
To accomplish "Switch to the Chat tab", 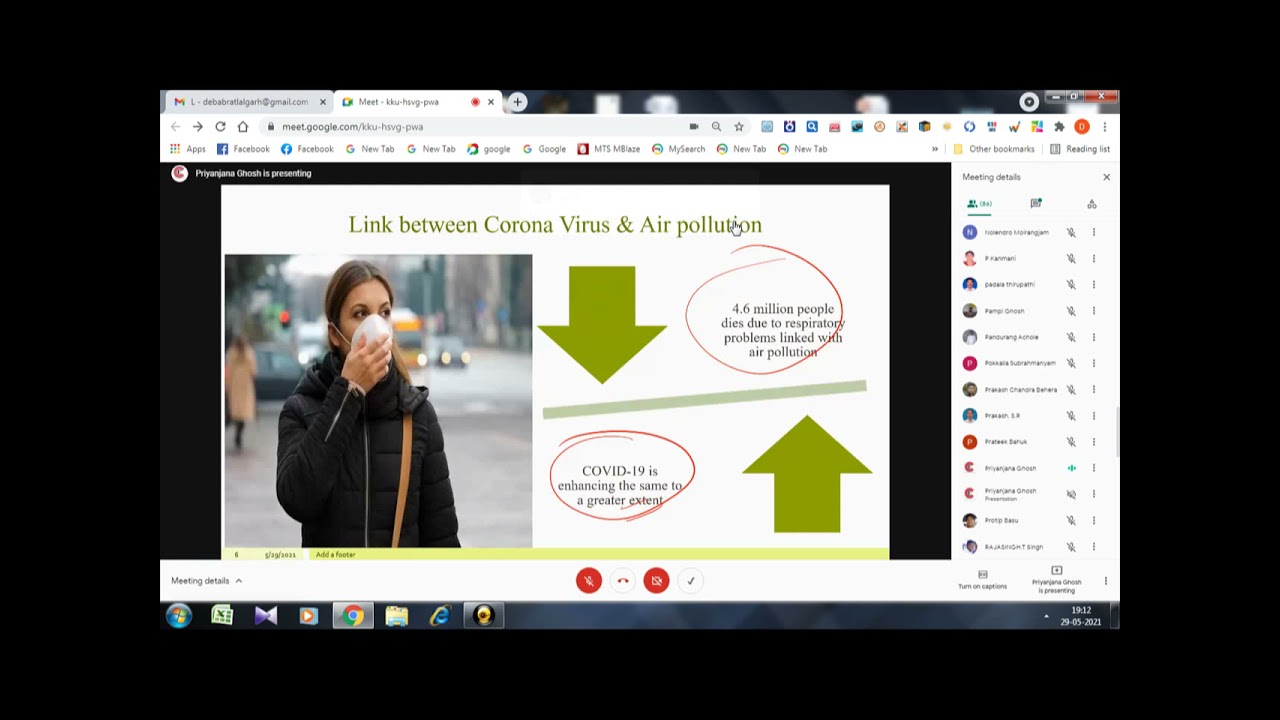I will point(1036,204).
